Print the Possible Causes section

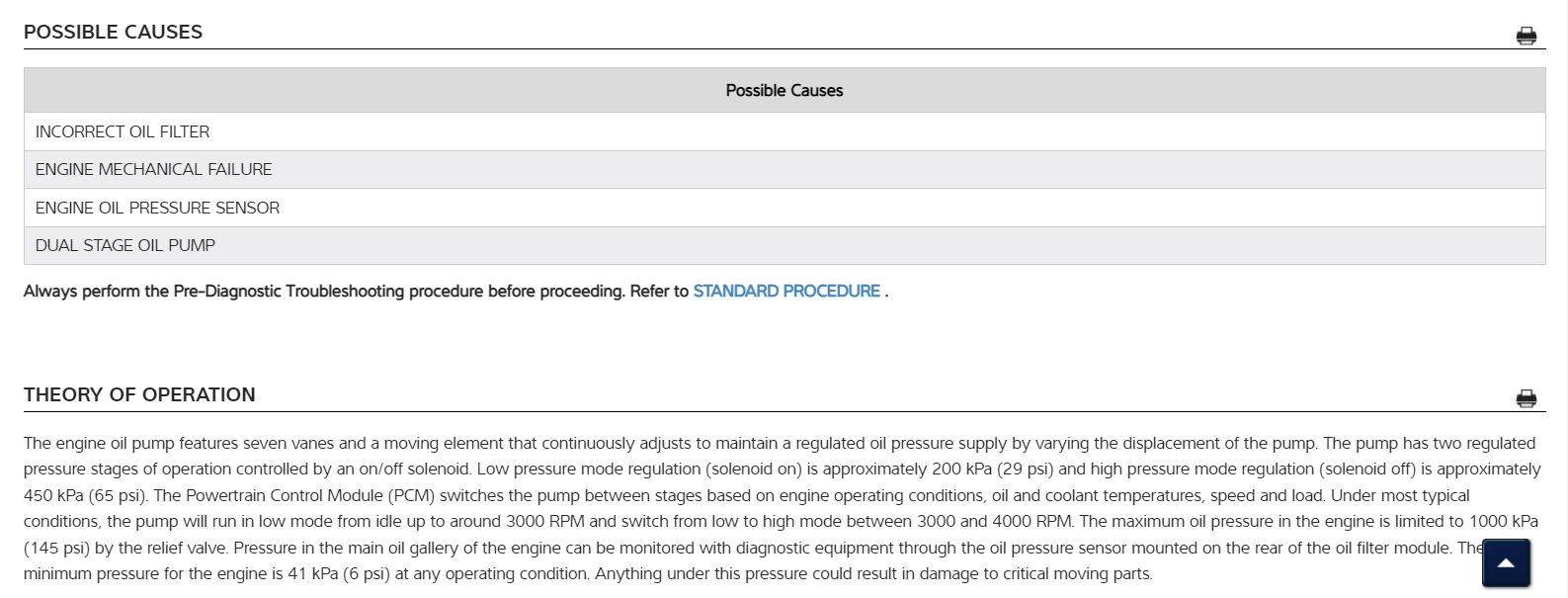(x=1526, y=37)
